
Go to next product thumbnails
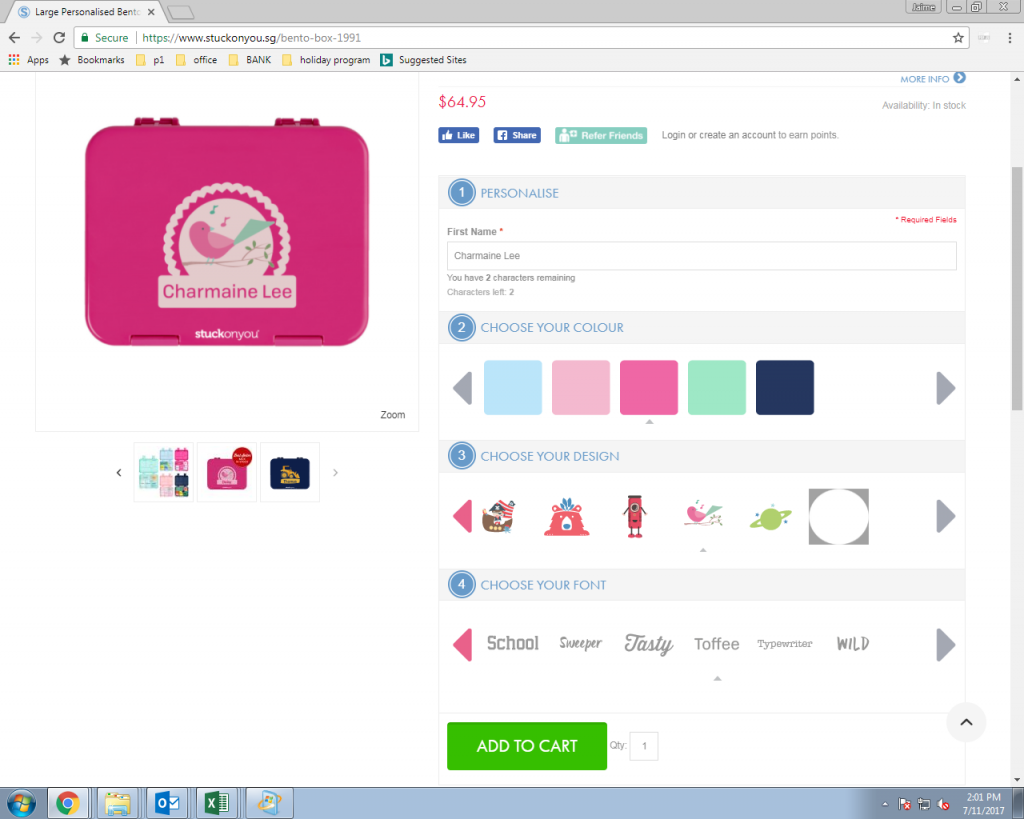pos(335,472)
